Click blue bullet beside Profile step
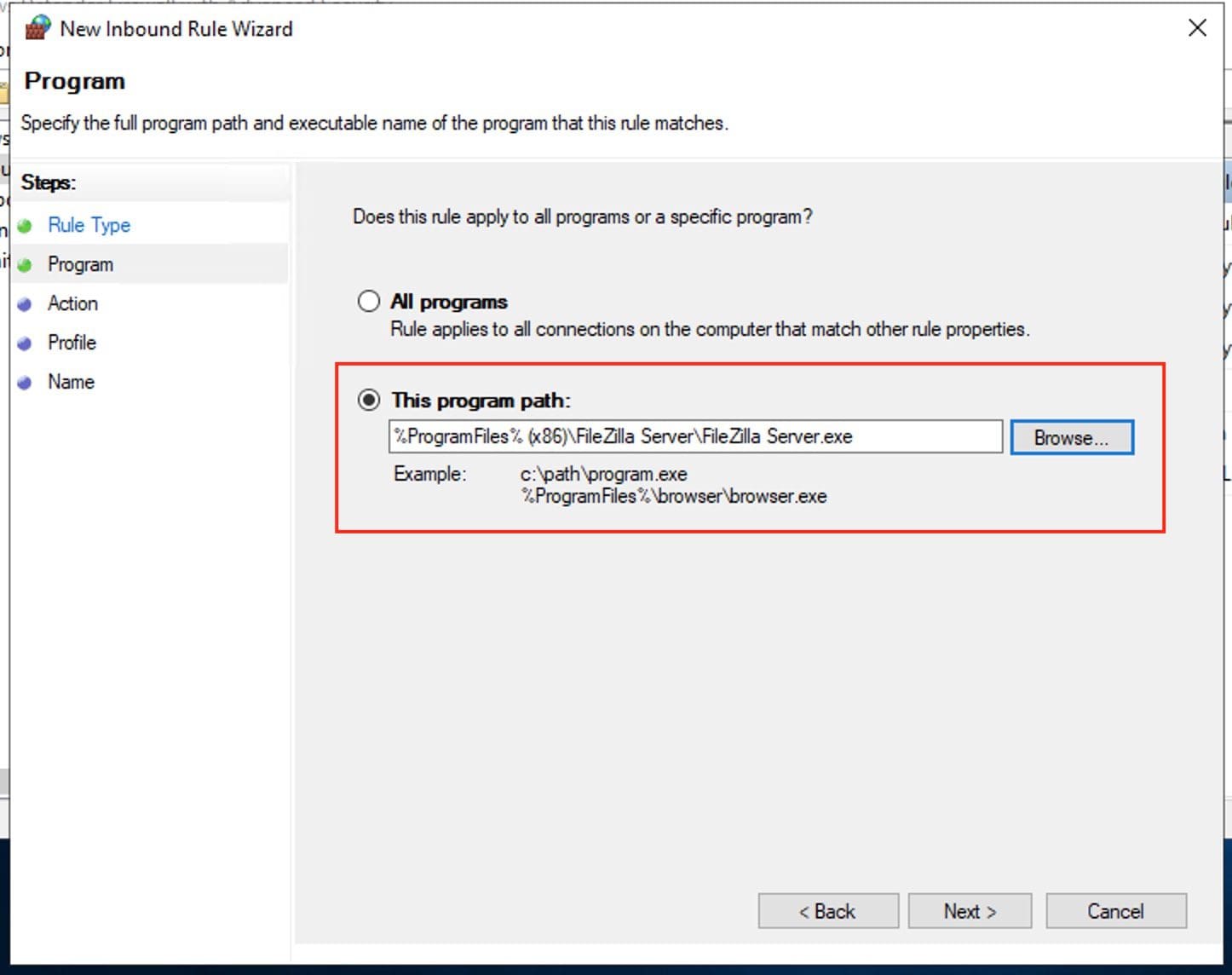Screen dimensions: 1232x975 click(x=25, y=343)
